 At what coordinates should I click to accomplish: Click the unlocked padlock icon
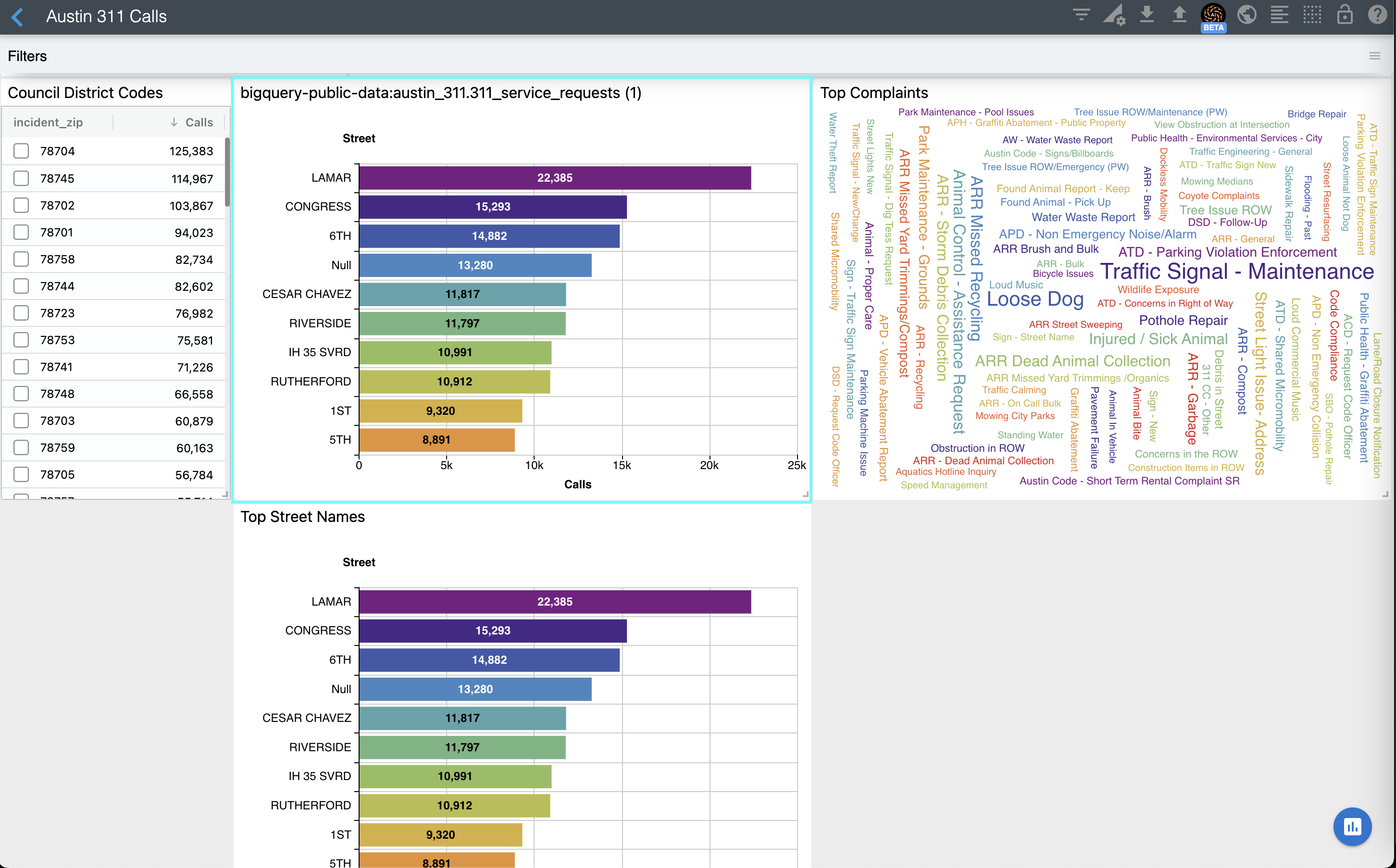click(1345, 14)
